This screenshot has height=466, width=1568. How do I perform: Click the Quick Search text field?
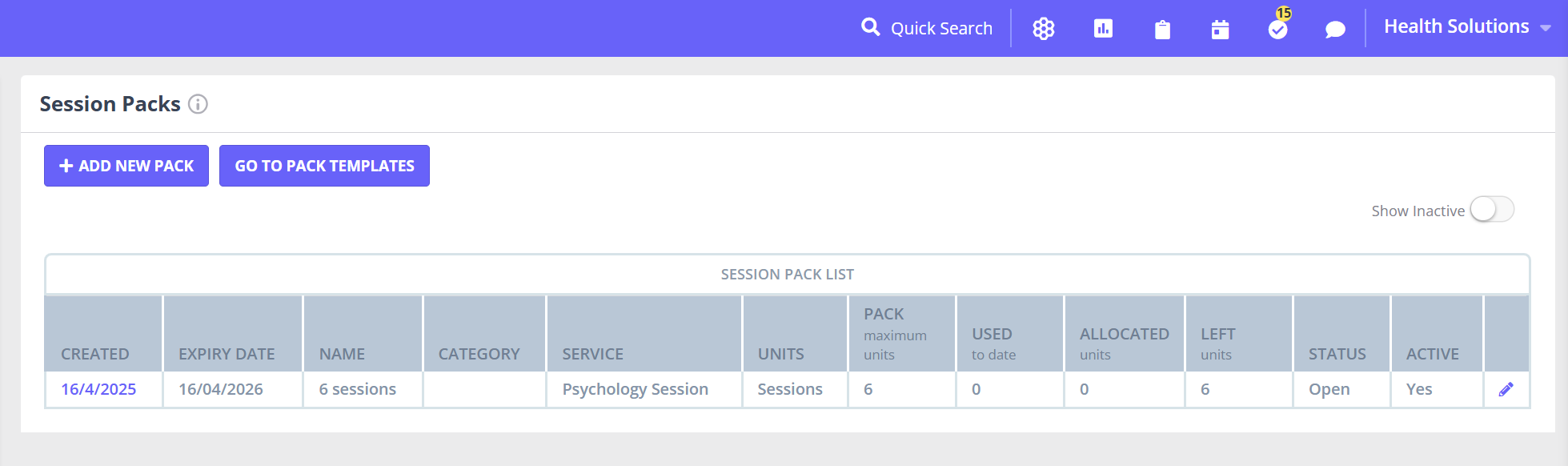(x=941, y=28)
